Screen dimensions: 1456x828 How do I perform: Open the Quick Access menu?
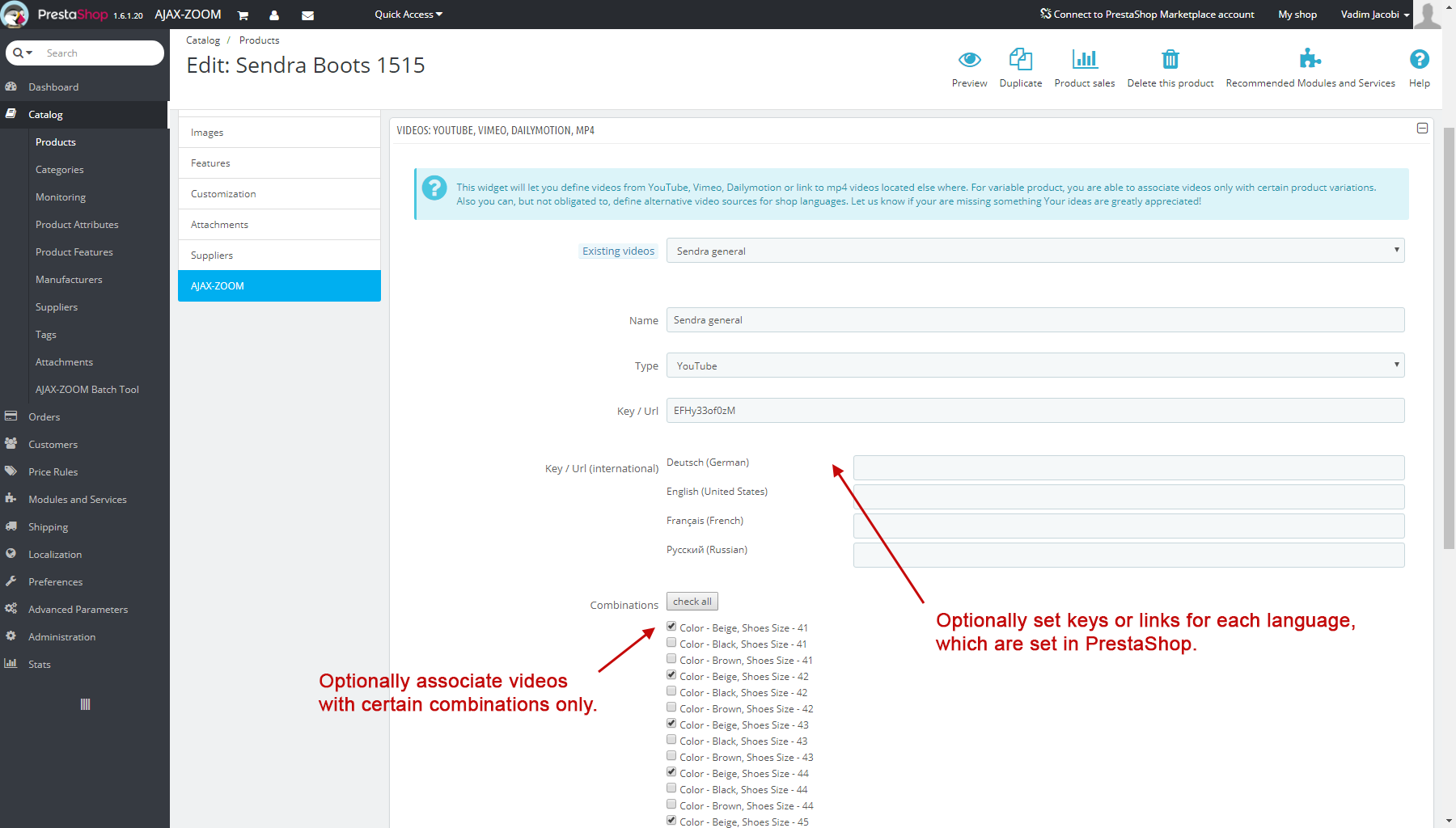click(408, 15)
